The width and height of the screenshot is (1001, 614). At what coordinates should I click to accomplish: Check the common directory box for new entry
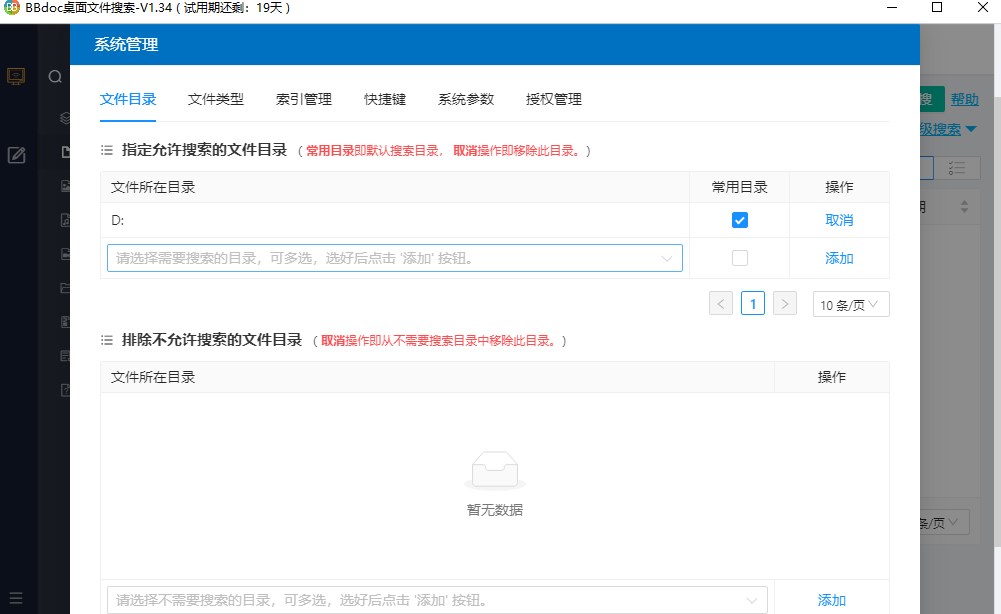[x=739, y=258]
